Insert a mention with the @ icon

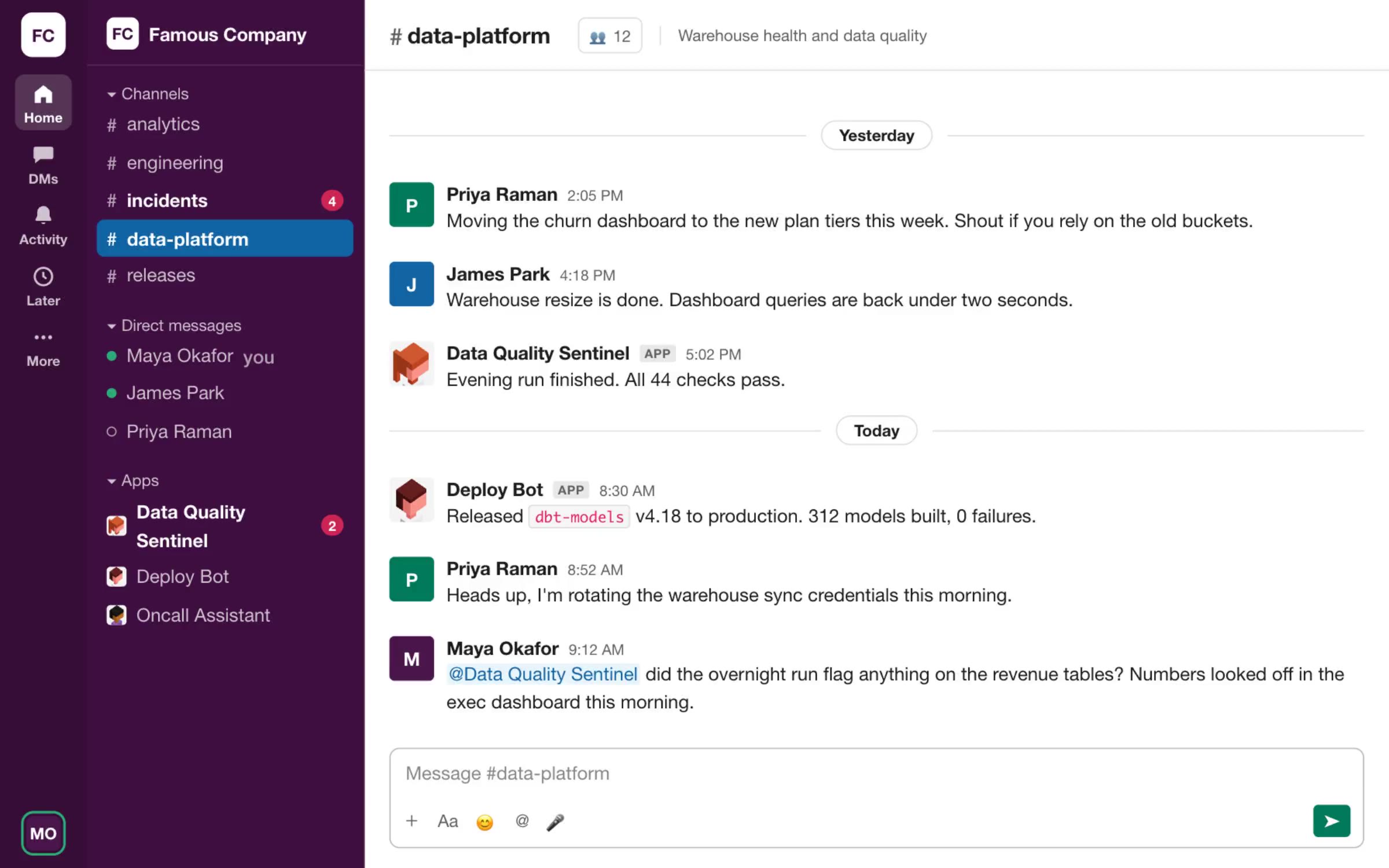pos(522,821)
